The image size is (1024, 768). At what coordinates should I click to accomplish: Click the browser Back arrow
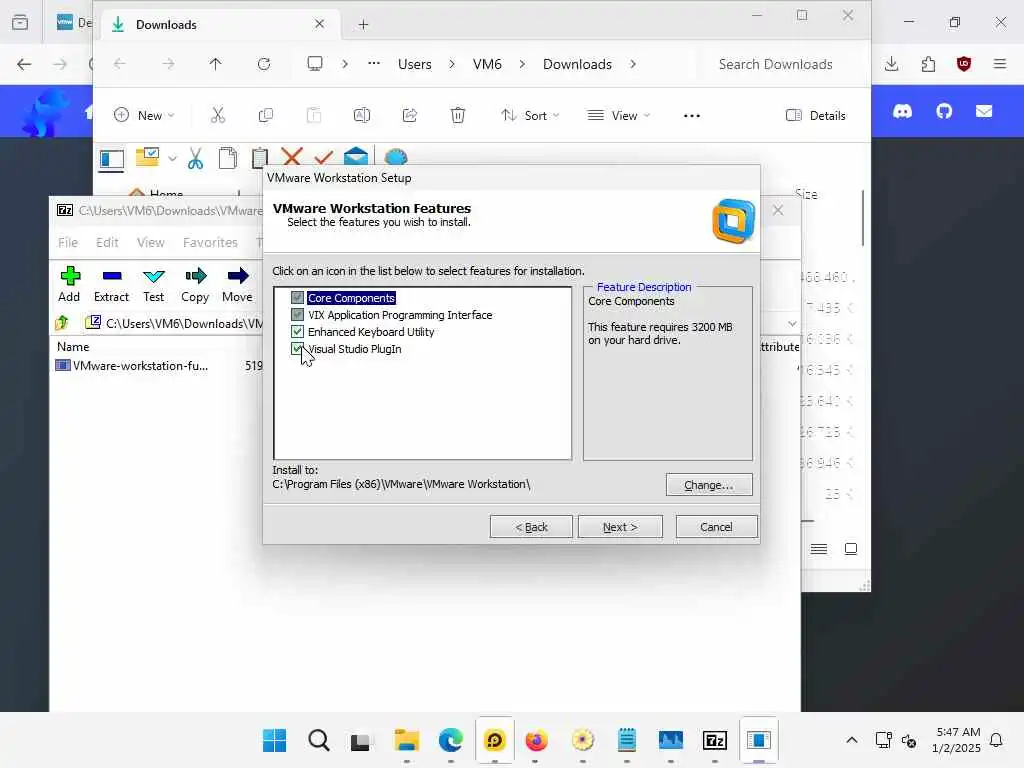pyautogui.click(x=24, y=64)
